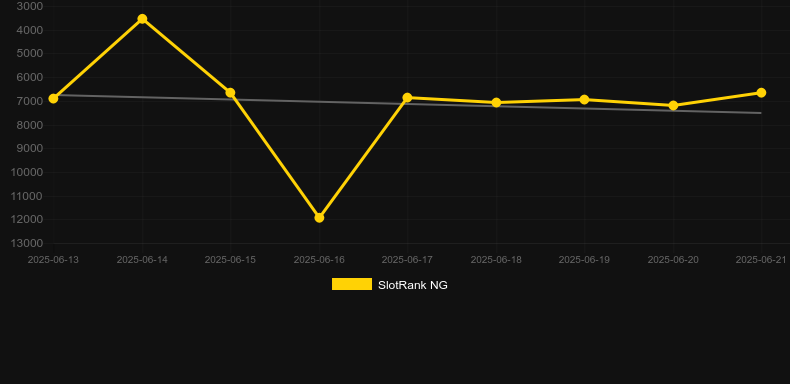Select the data point for 2025-06-20

(673, 106)
